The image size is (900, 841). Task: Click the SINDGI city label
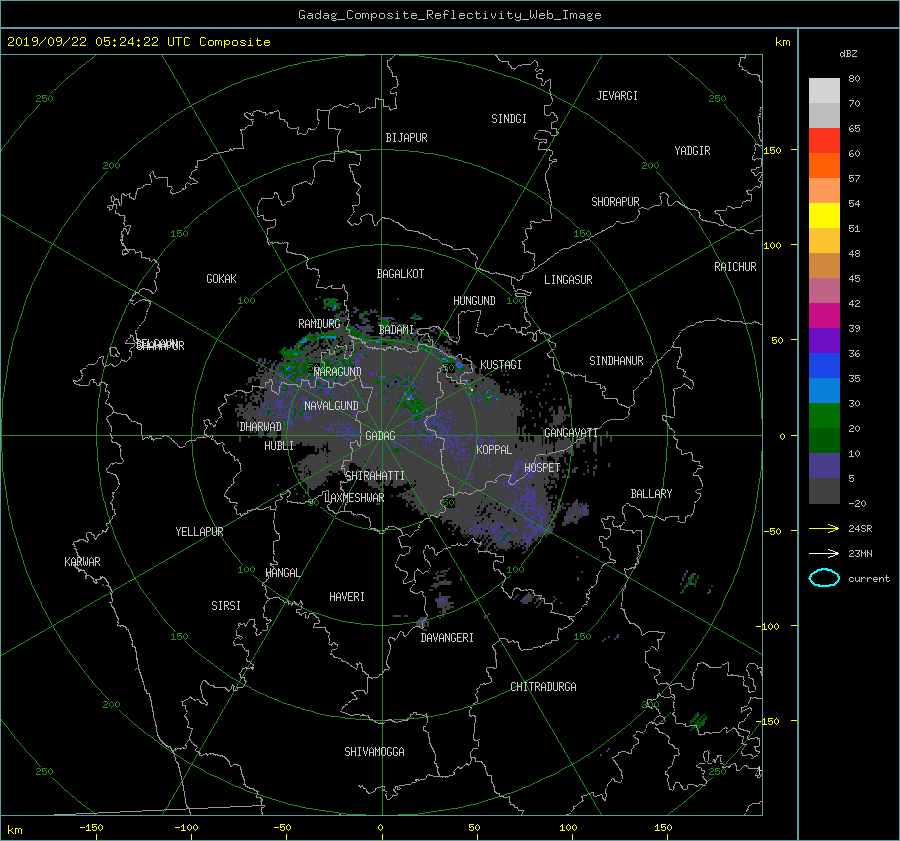click(x=509, y=119)
